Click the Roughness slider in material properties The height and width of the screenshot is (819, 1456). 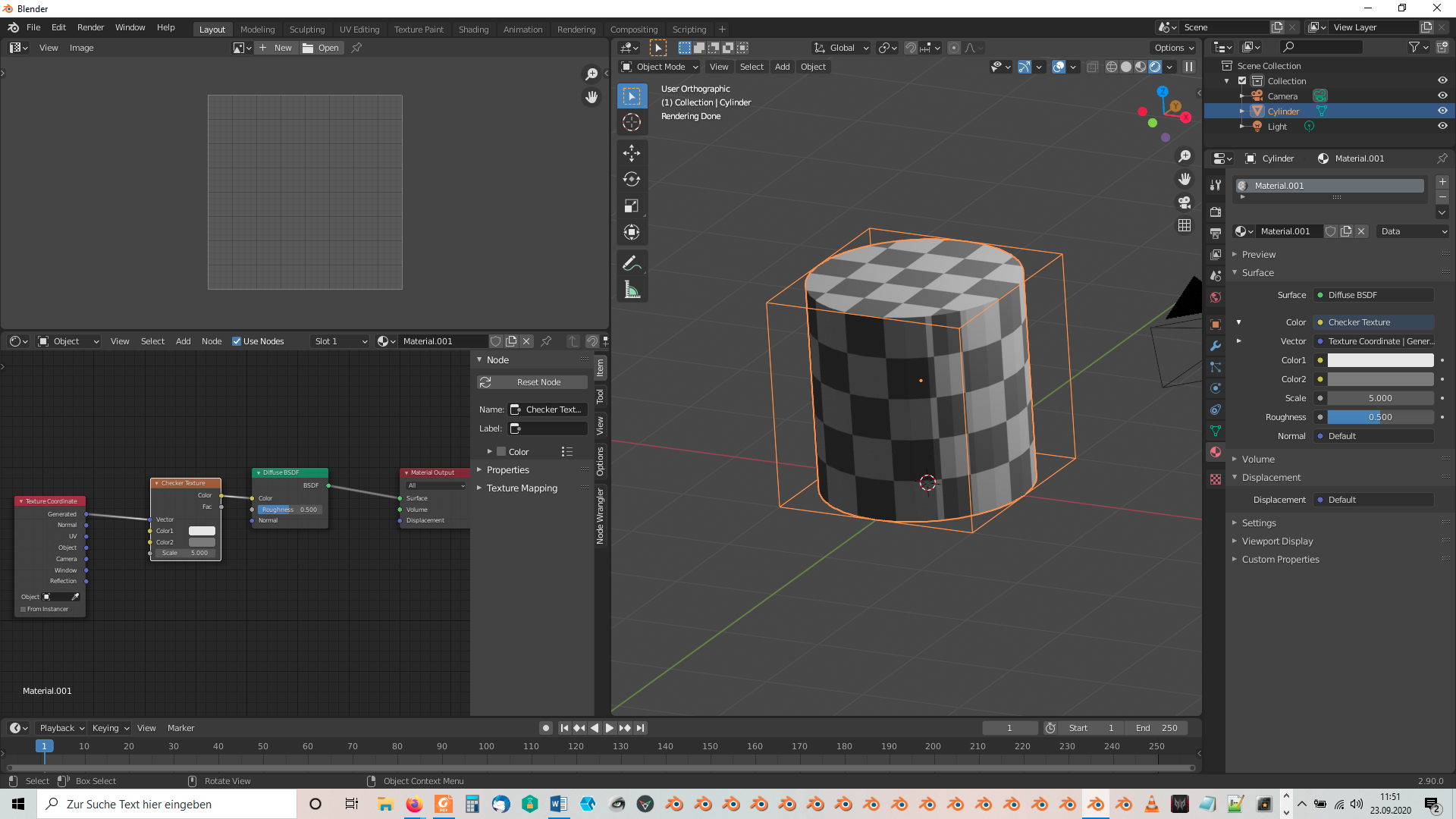pyautogui.click(x=1379, y=417)
